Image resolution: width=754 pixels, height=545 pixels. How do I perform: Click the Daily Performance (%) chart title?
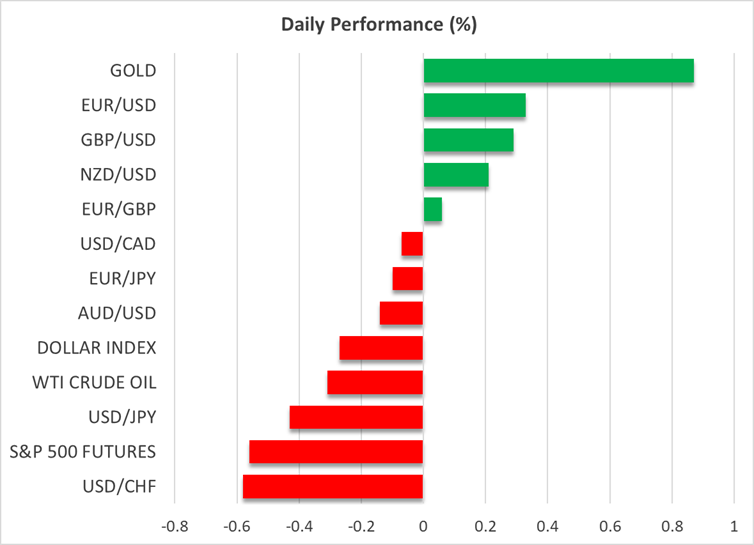tap(376, 22)
